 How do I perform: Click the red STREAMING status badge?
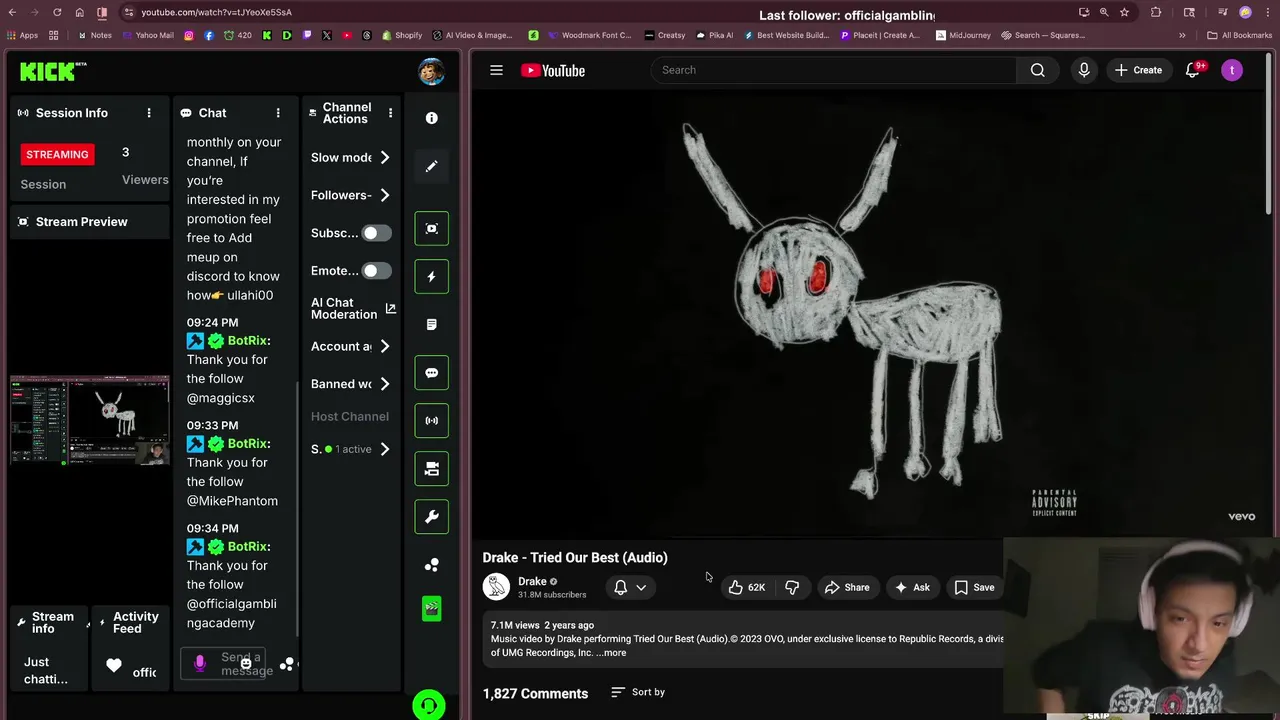[x=57, y=154]
